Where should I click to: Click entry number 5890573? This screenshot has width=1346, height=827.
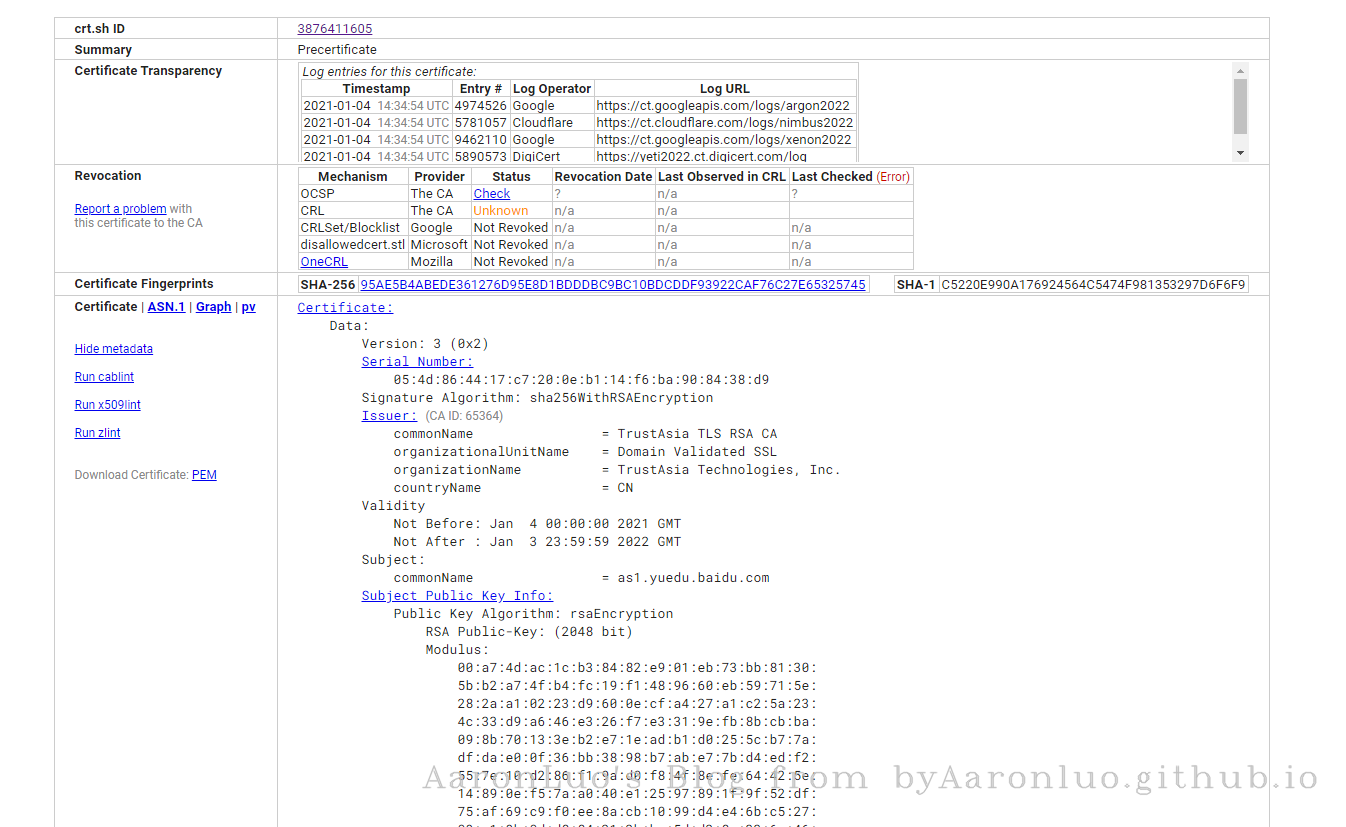tap(481, 156)
